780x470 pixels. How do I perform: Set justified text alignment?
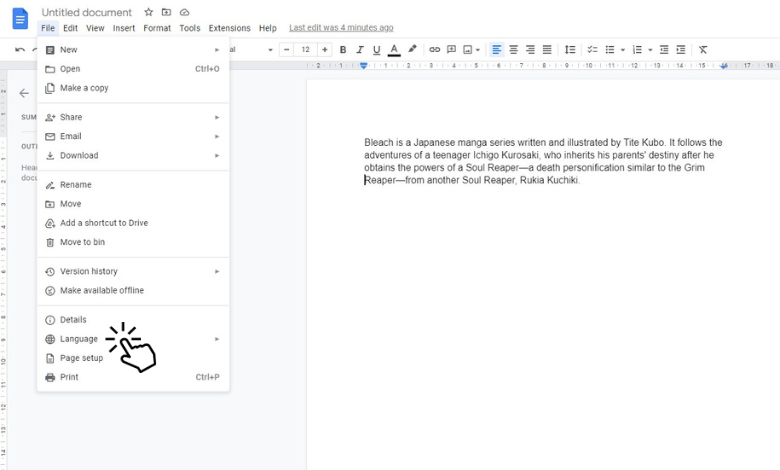(x=547, y=50)
